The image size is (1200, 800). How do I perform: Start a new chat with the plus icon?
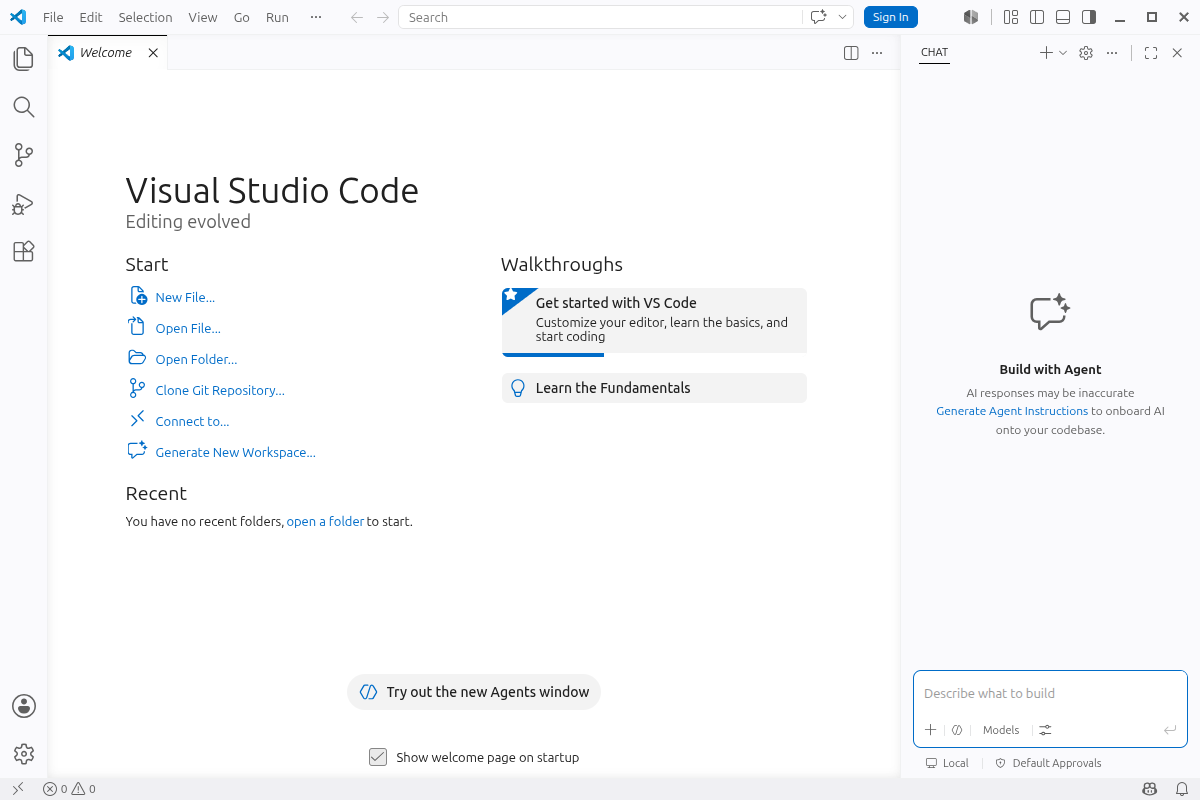[1046, 53]
